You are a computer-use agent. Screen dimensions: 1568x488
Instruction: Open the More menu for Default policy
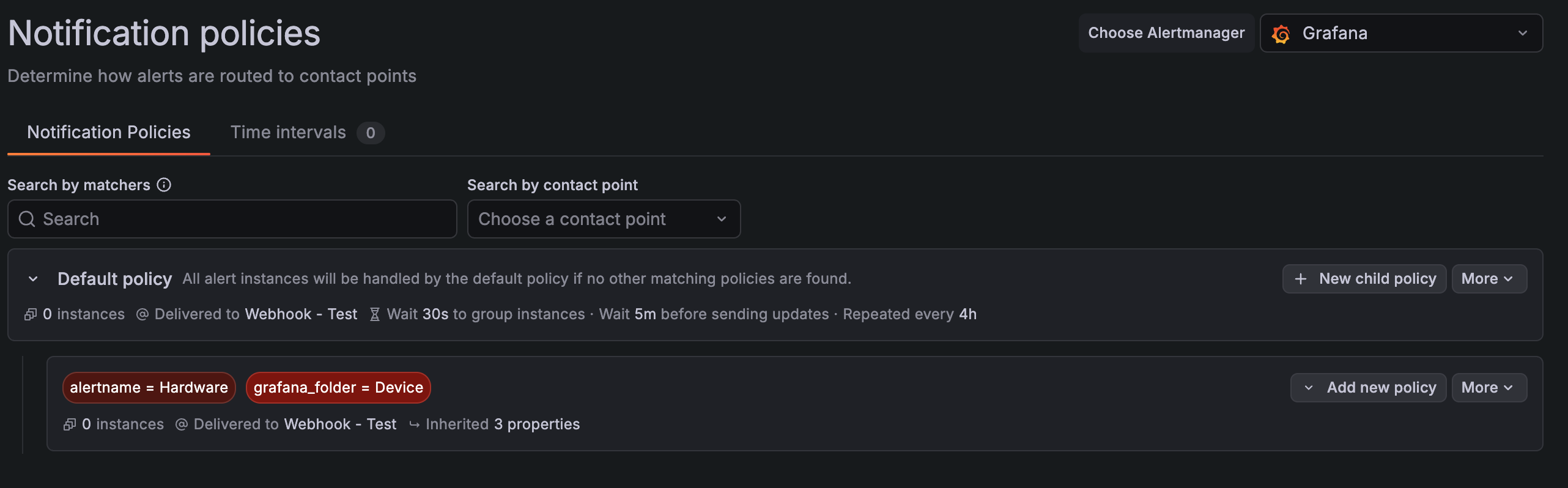pos(1488,279)
